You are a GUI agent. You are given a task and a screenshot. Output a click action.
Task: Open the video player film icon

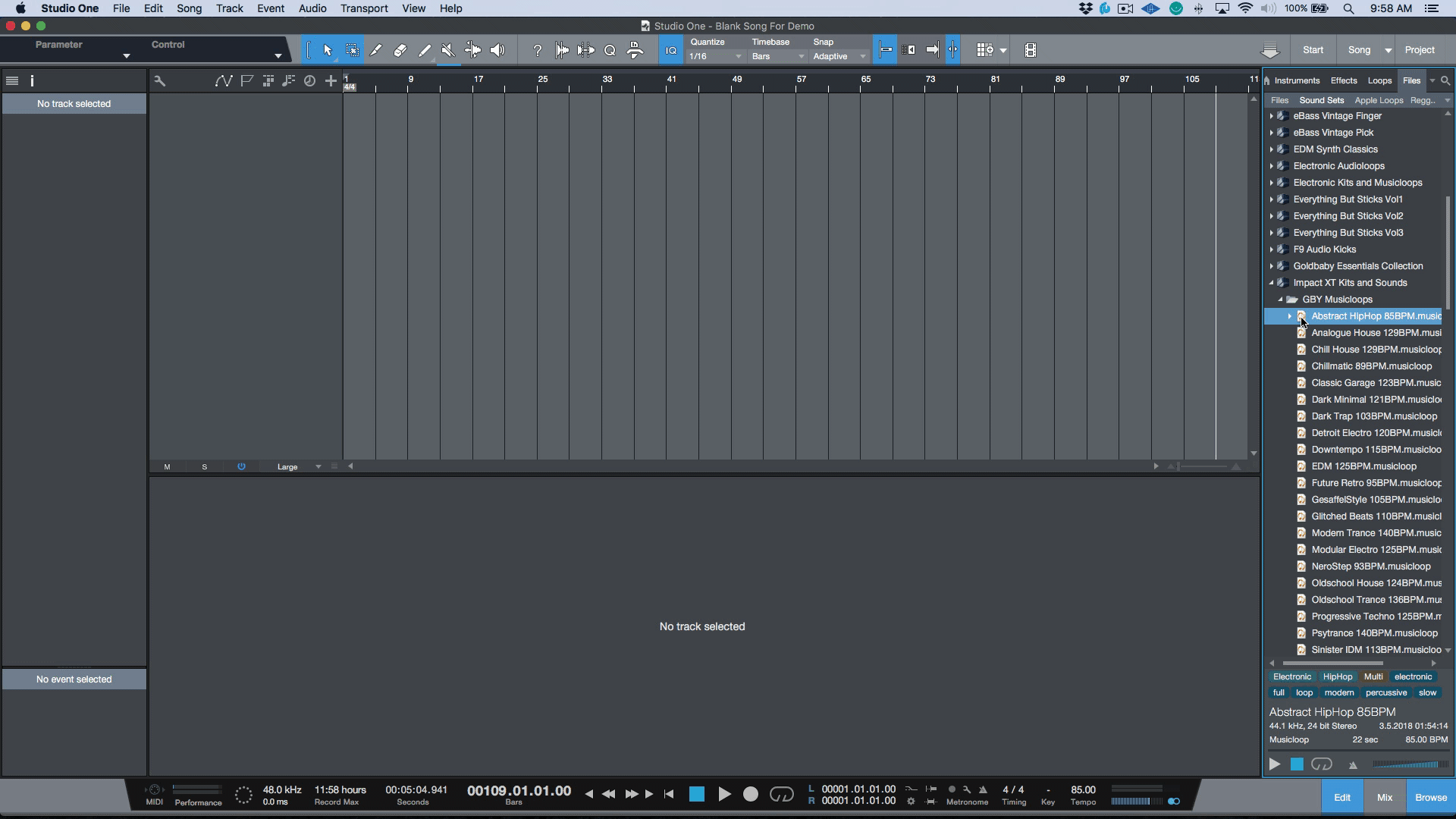click(x=1031, y=50)
